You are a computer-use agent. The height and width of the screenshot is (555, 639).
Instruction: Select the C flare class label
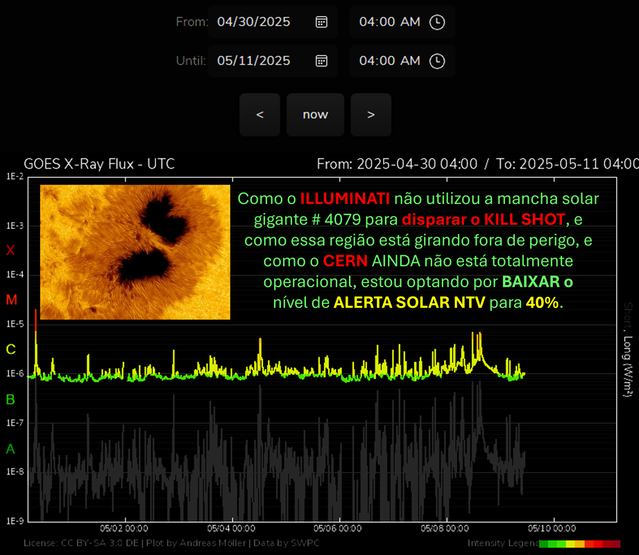coord(11,349)
